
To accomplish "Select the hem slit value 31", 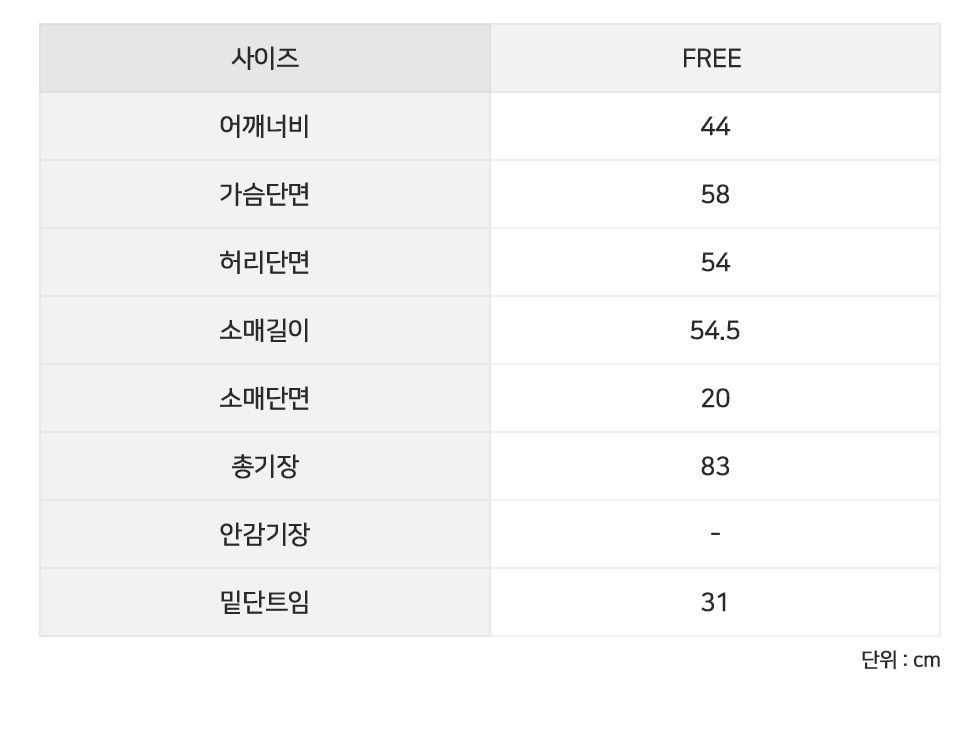I will (715, 603).
